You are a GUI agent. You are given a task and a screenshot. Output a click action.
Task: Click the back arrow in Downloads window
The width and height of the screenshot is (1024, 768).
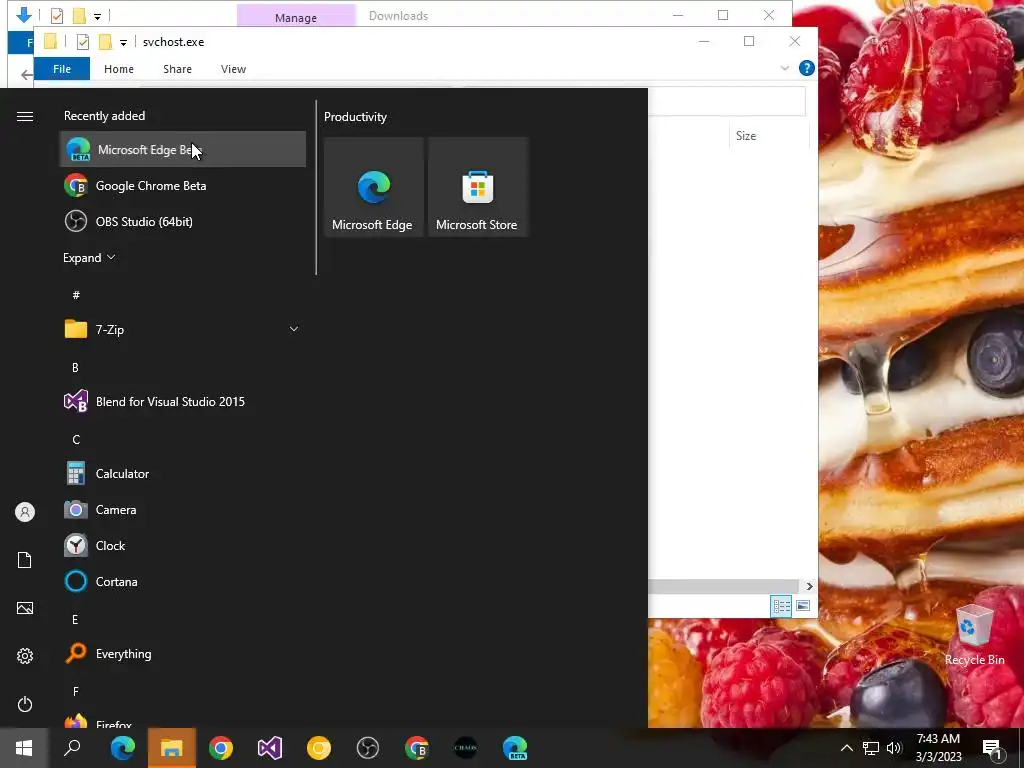click(x=26, y=75)
